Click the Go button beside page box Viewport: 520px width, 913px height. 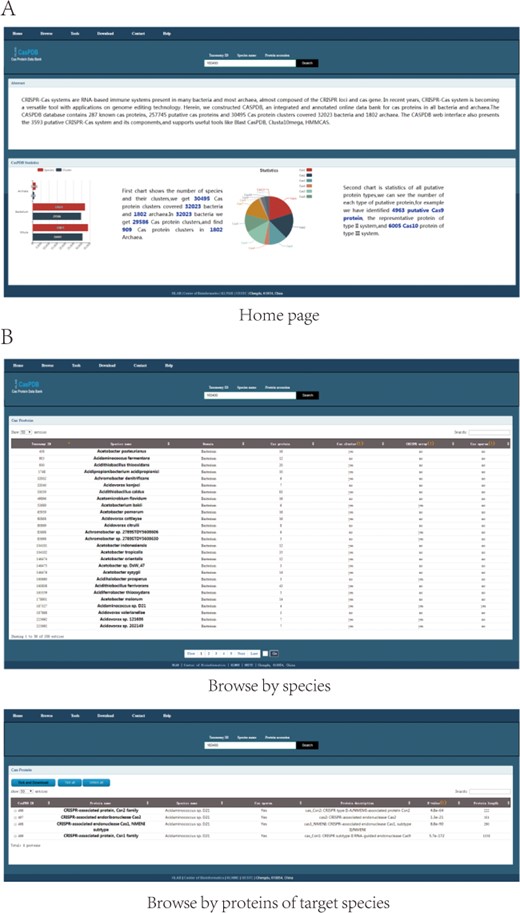275,653
